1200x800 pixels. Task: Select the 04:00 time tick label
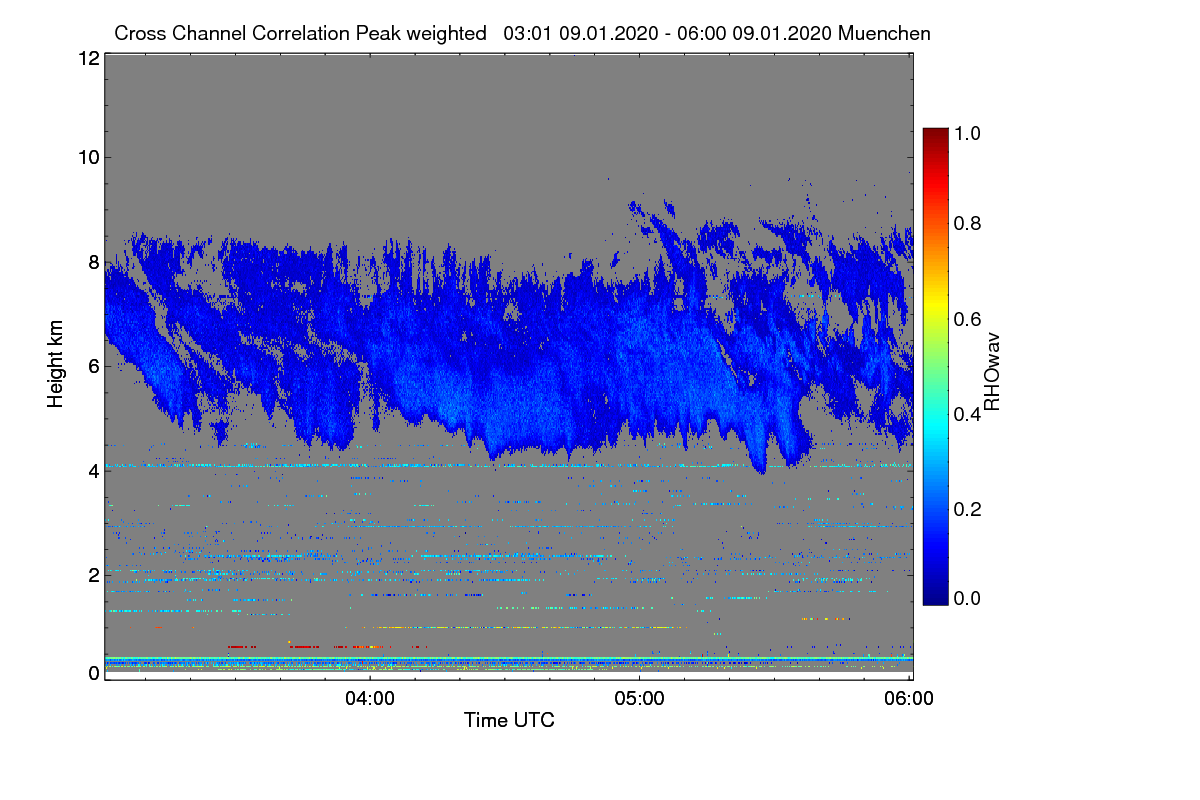coord(370,699)
